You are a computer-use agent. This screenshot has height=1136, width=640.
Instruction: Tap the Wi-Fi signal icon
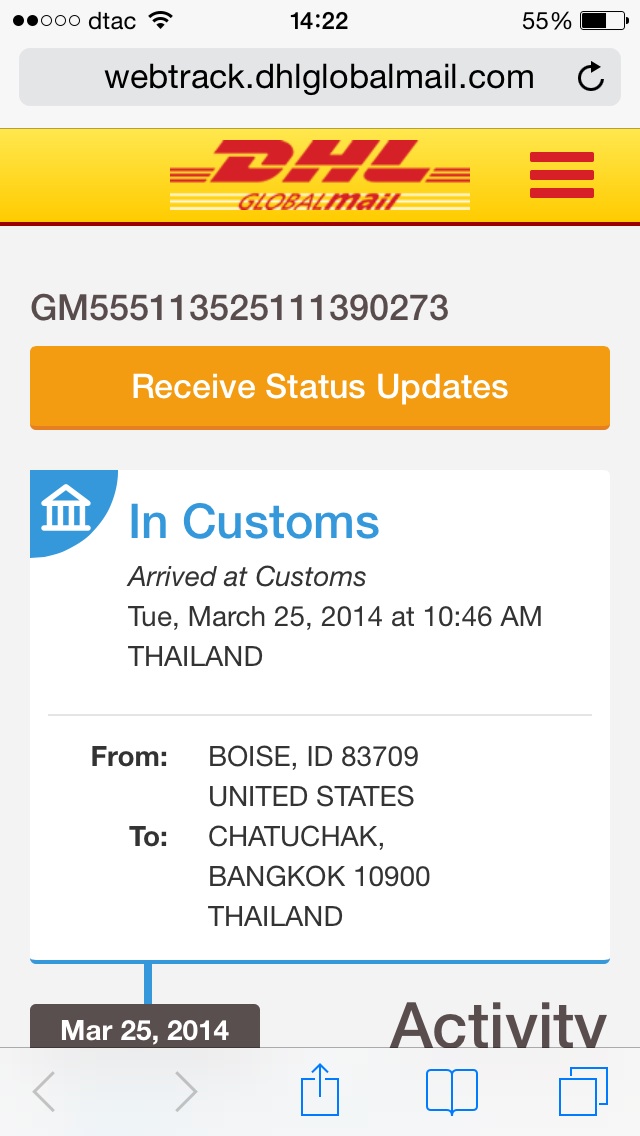click(159, 21)
